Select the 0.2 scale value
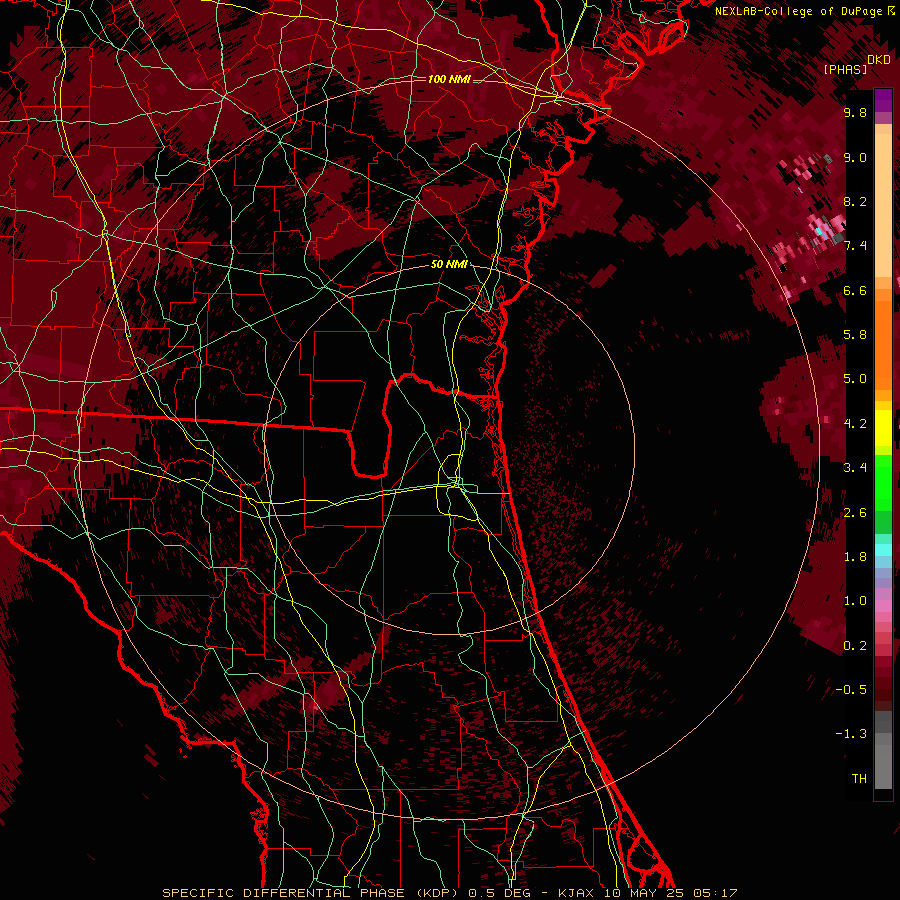The width and height of the screenshot is (900, 900). (x=855, y=646)
